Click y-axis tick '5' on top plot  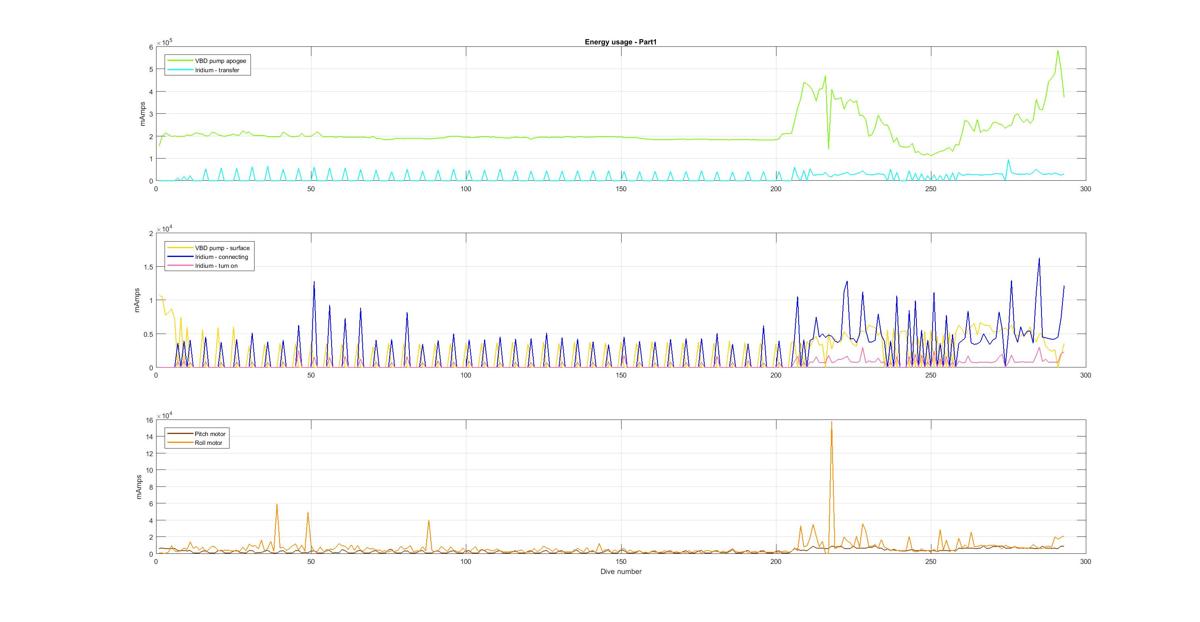click(150, 69)
